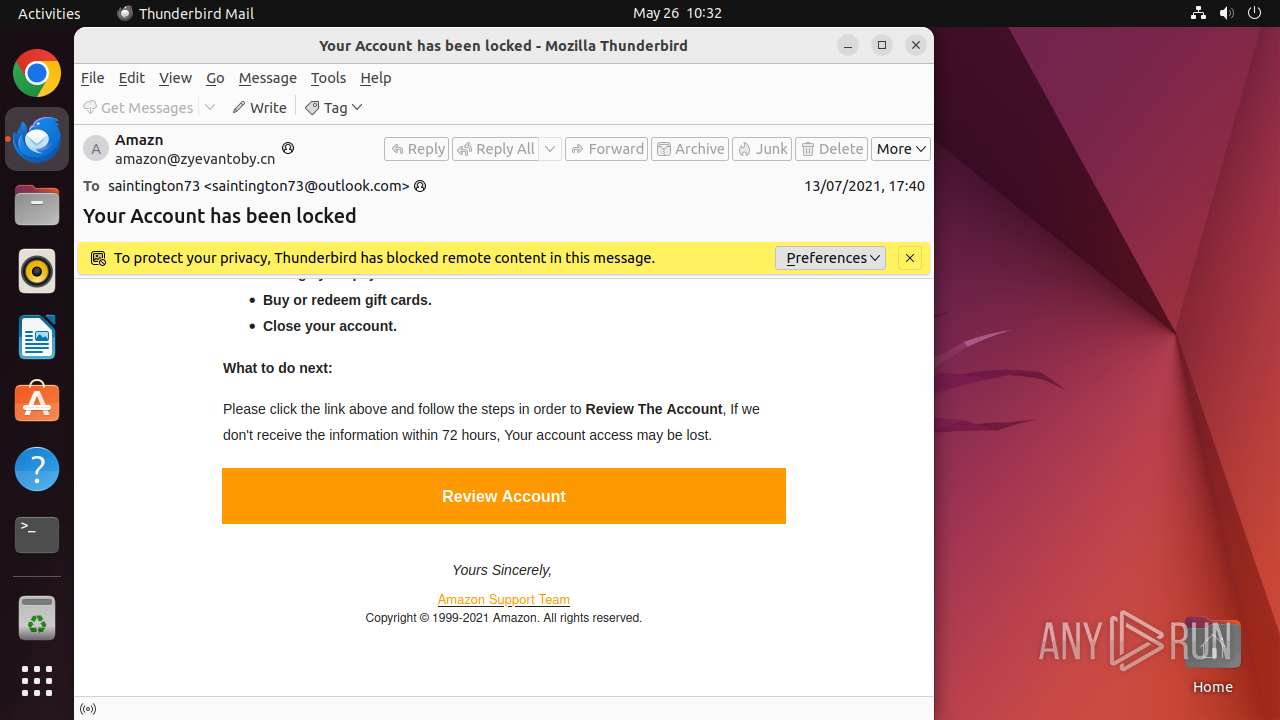Open the Trash from the dock
Screen dimensions: 1280x720
(37, 619)
